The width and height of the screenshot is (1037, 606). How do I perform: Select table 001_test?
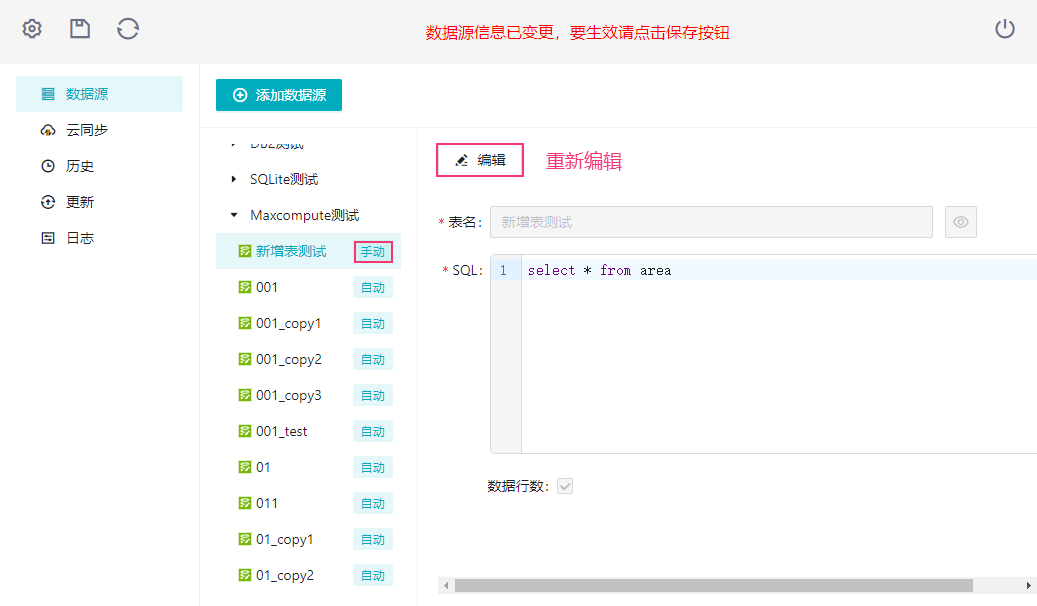point(282,431)
